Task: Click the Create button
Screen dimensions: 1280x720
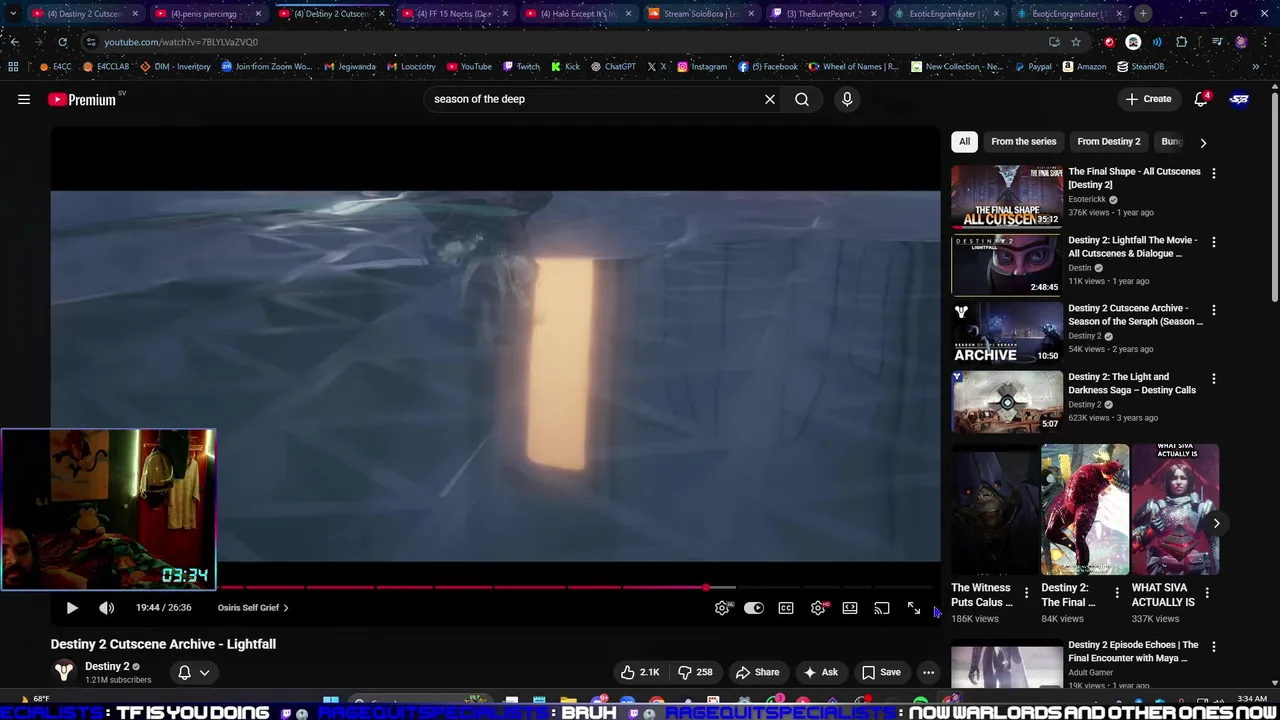Action: [x=1148, y=99]
